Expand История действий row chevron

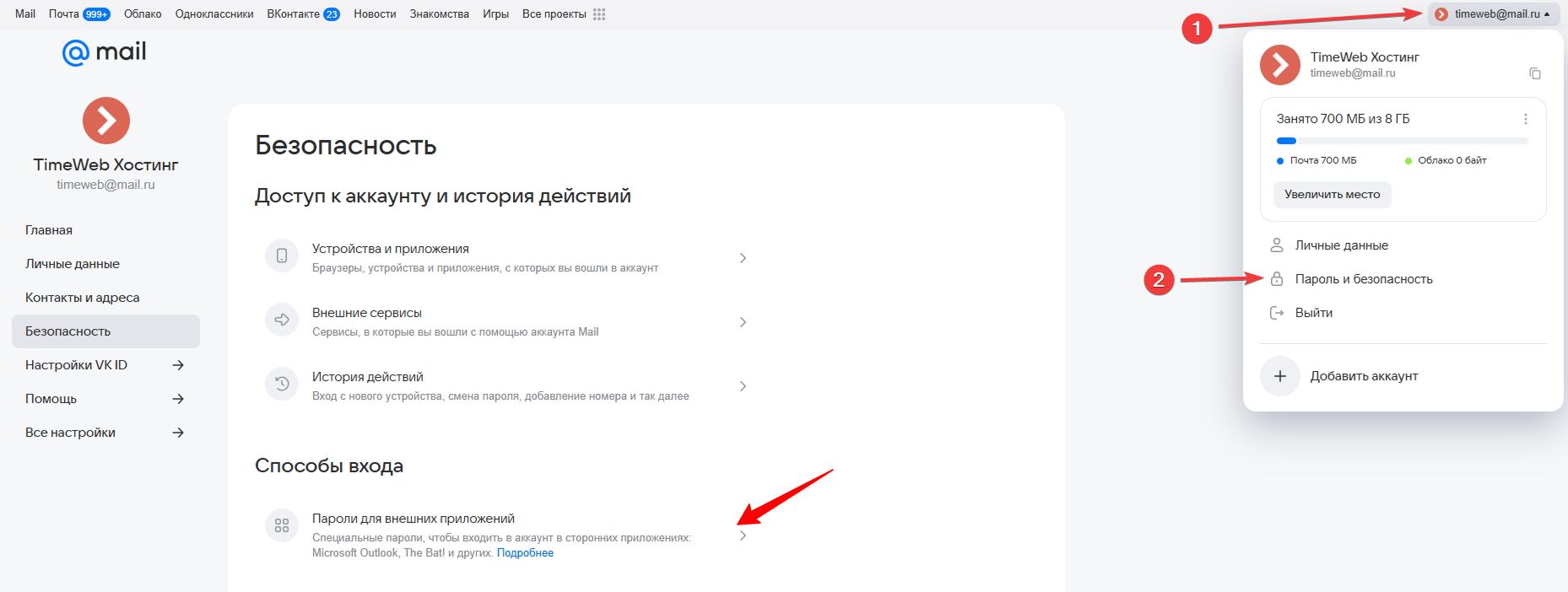(743, 386)
